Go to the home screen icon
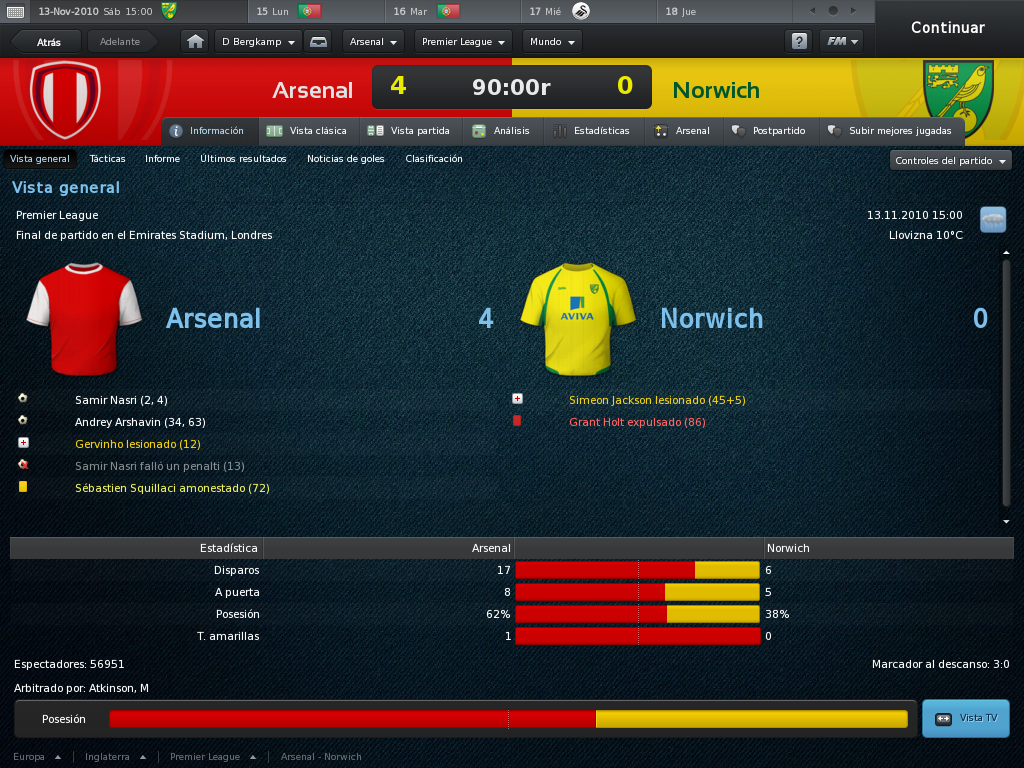The image size is (1024, 768). [195, 42]
